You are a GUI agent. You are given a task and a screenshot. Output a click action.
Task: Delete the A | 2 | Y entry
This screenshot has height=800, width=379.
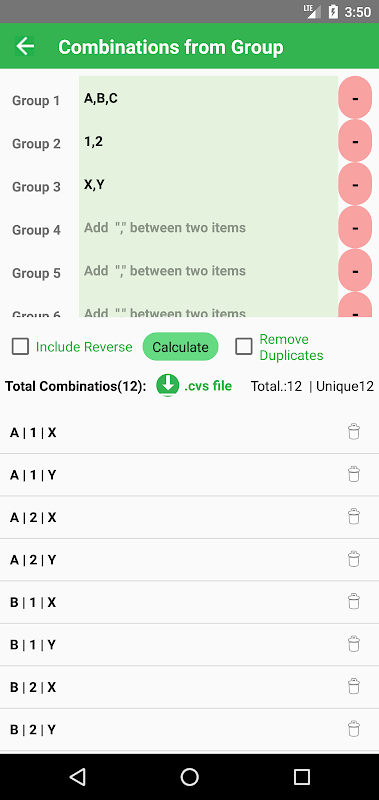point(353,560)
